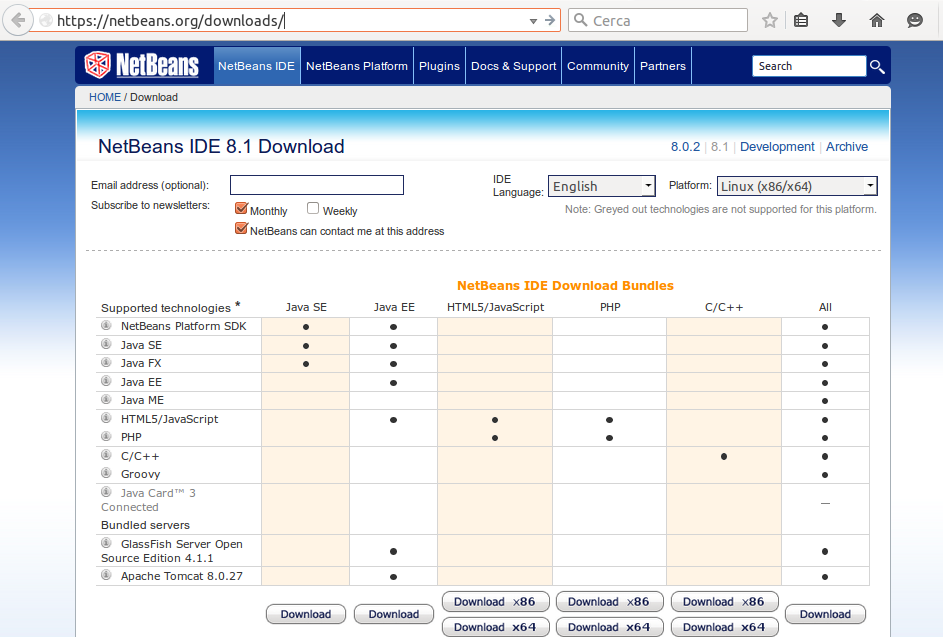Download C/C++ x64 bundle
943x637 pixels.
(x=725, y=627)
